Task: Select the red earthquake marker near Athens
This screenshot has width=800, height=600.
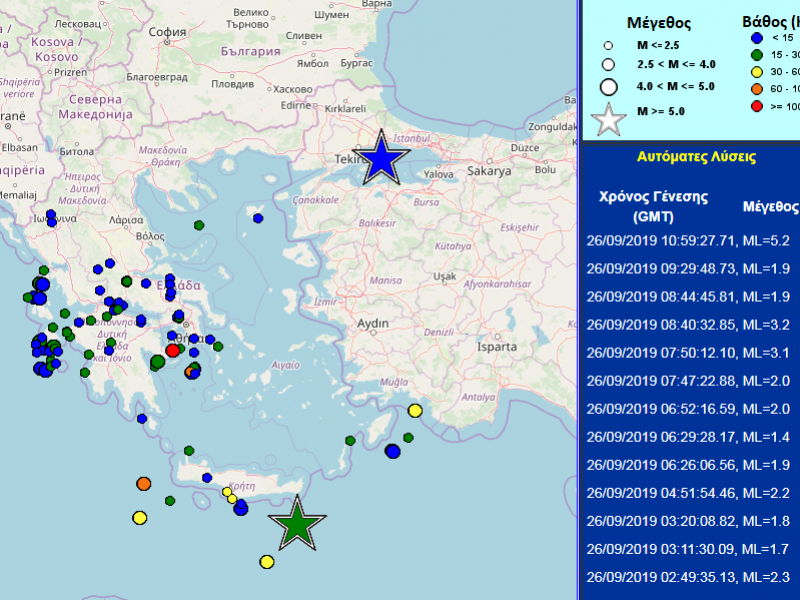Action: [x=172, y=351]
